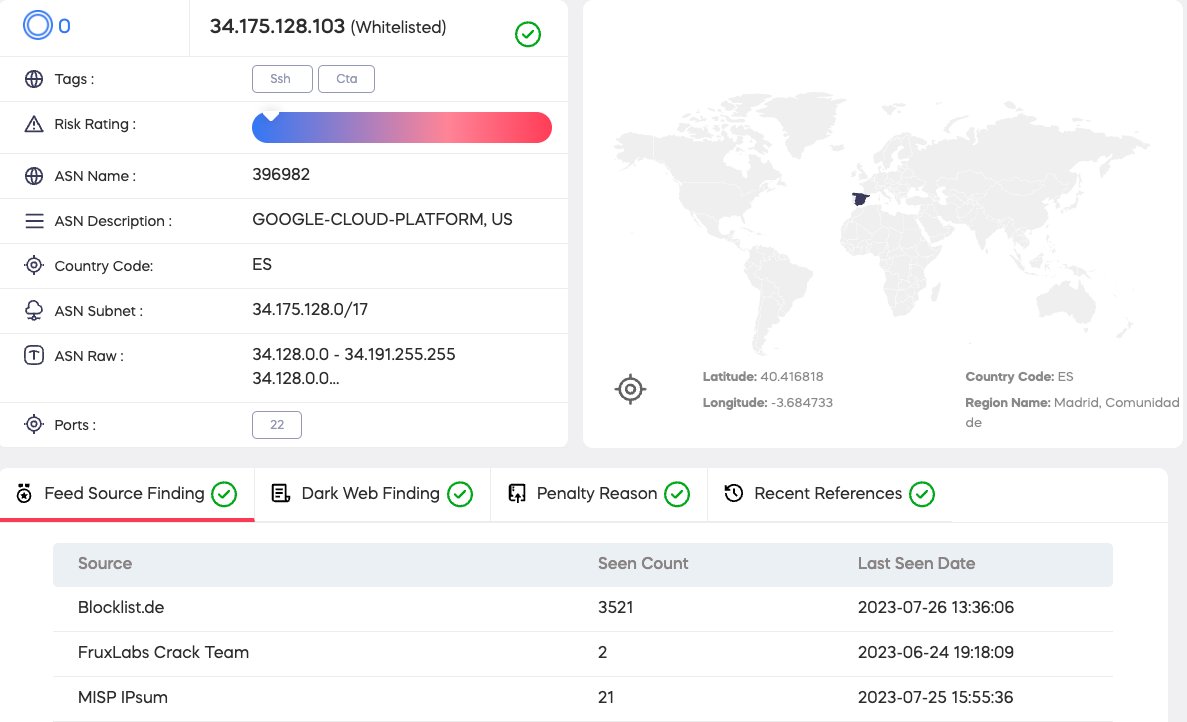This screenshot has width=1187, height=722.
Task: Click the T icon beside ASN Raw
Action: (x=34, y=355)
